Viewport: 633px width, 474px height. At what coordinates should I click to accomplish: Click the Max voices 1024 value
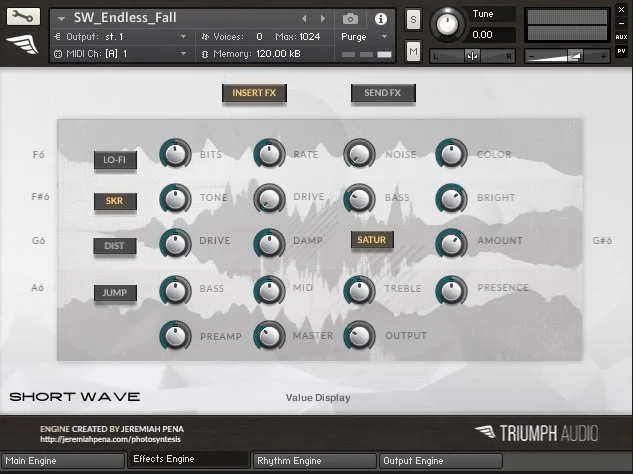(x=309, y=37)
